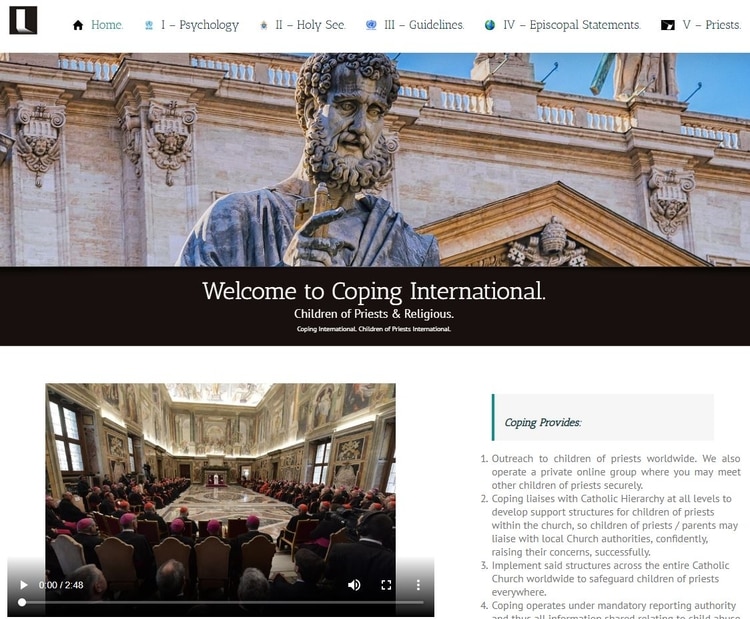Play the Vatican hall video
Image resolution: width=750 pixels, height=619 pixels.
[23, 585]
